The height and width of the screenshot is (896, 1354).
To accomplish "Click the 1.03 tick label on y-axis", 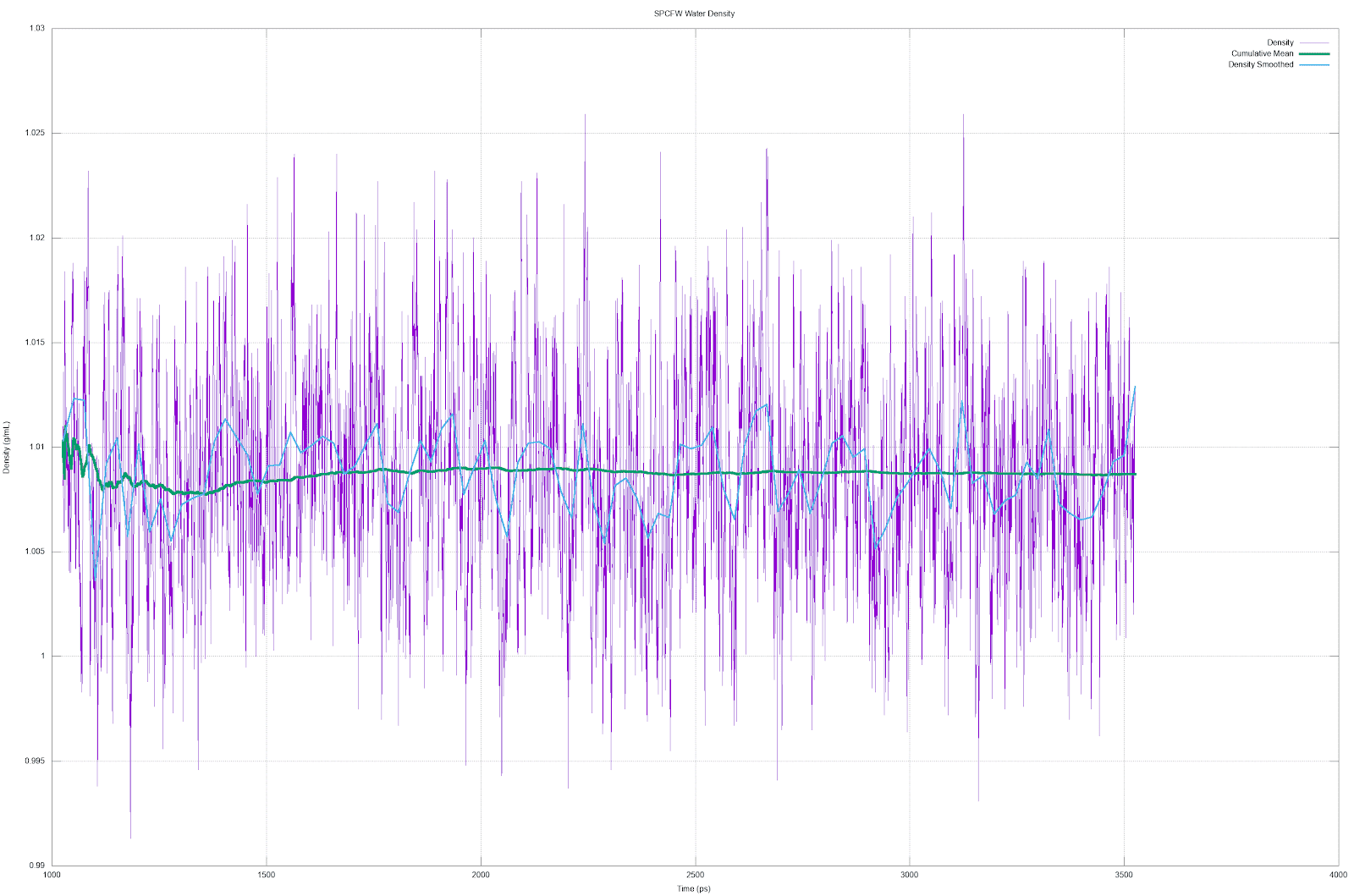I will pos(38,26).
